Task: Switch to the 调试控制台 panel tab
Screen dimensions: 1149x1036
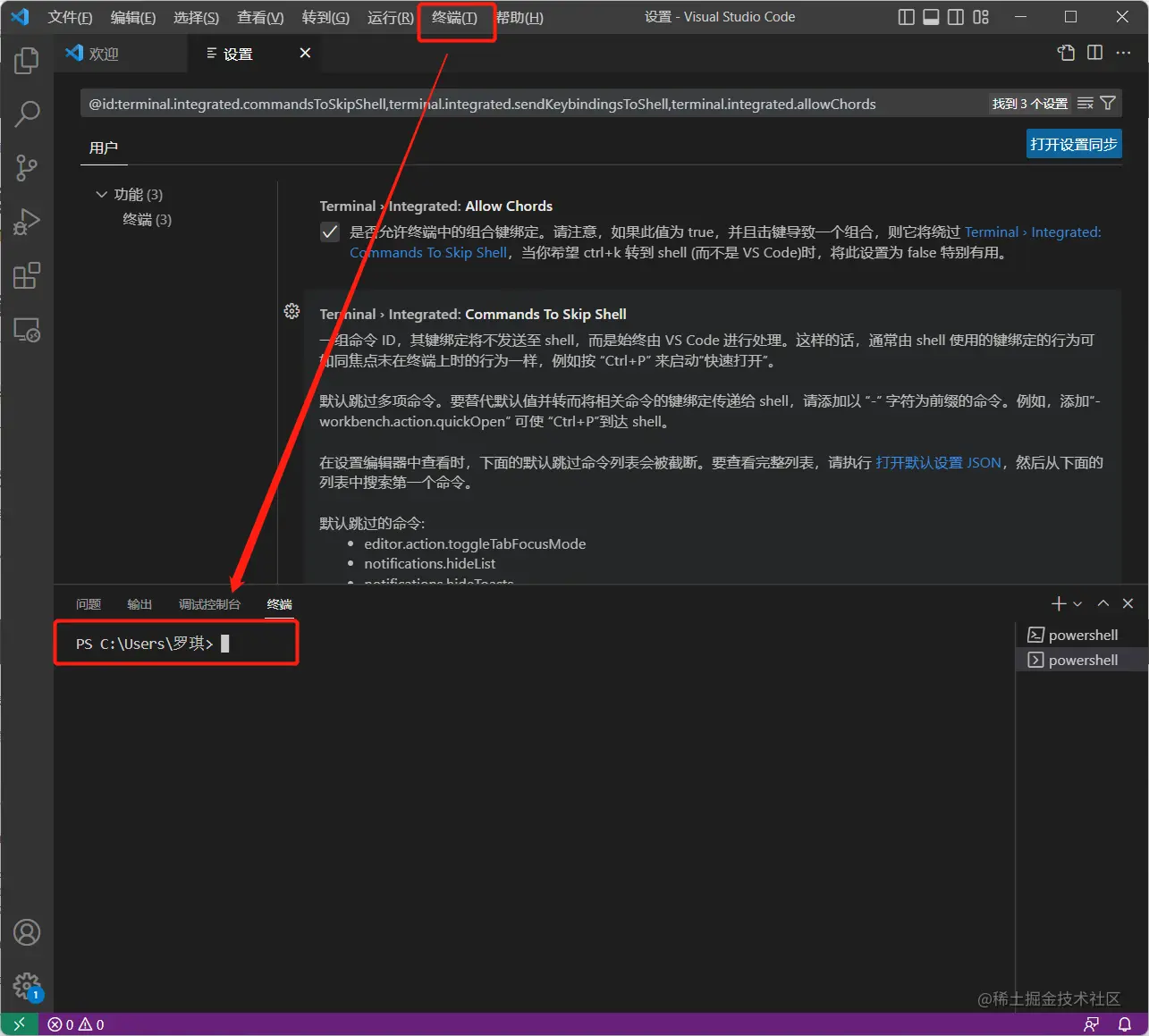Action: (209, 604)
